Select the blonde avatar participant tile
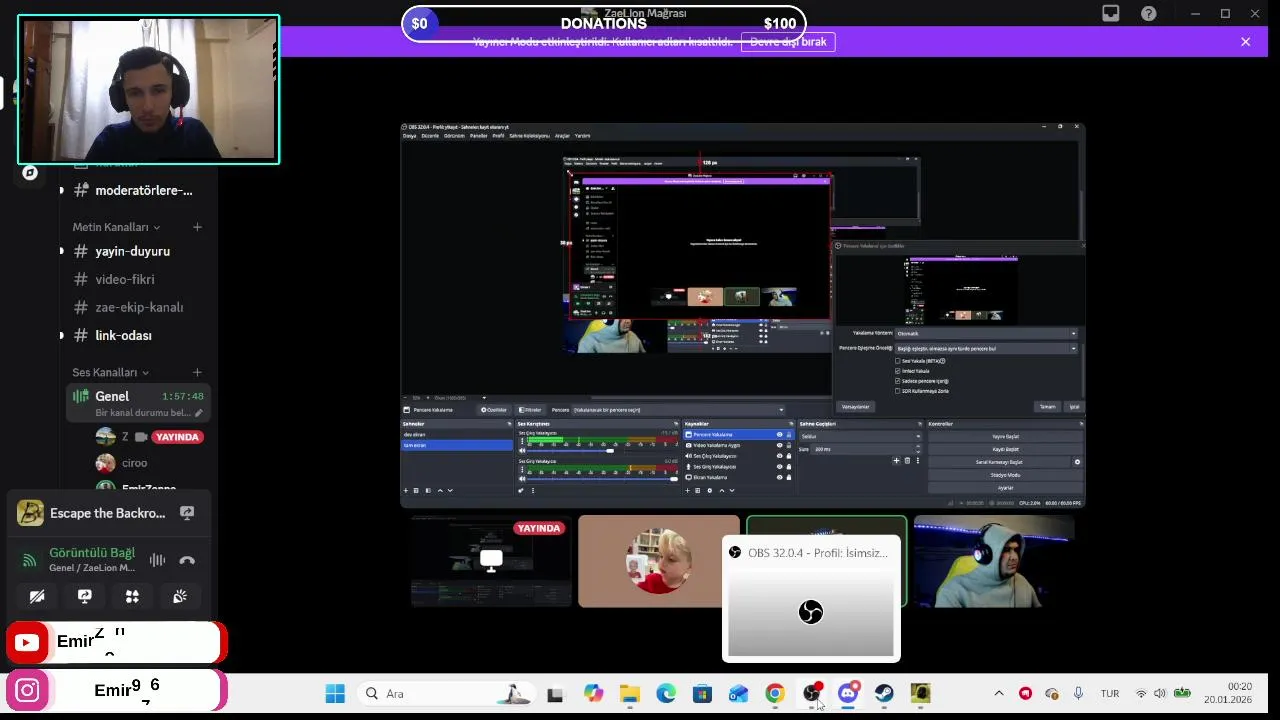This screenshot has width=1280, height=720. tap(659, 561)
